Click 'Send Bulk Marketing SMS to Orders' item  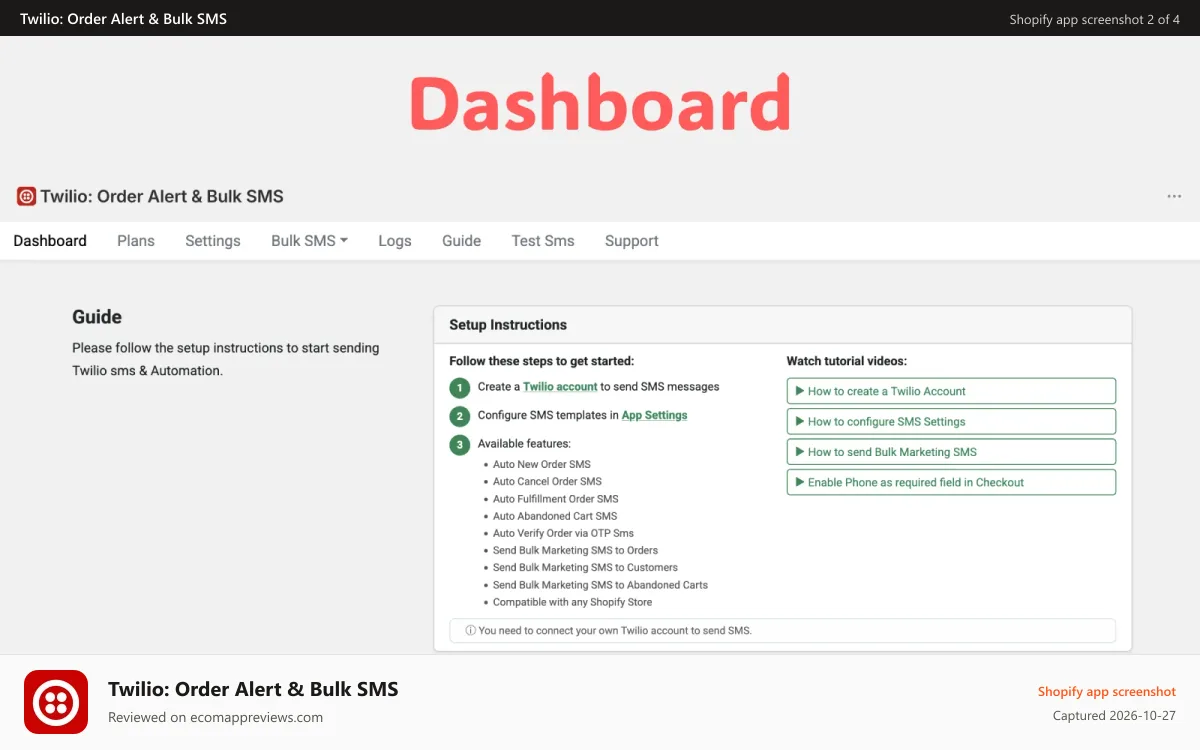(575, 550)
